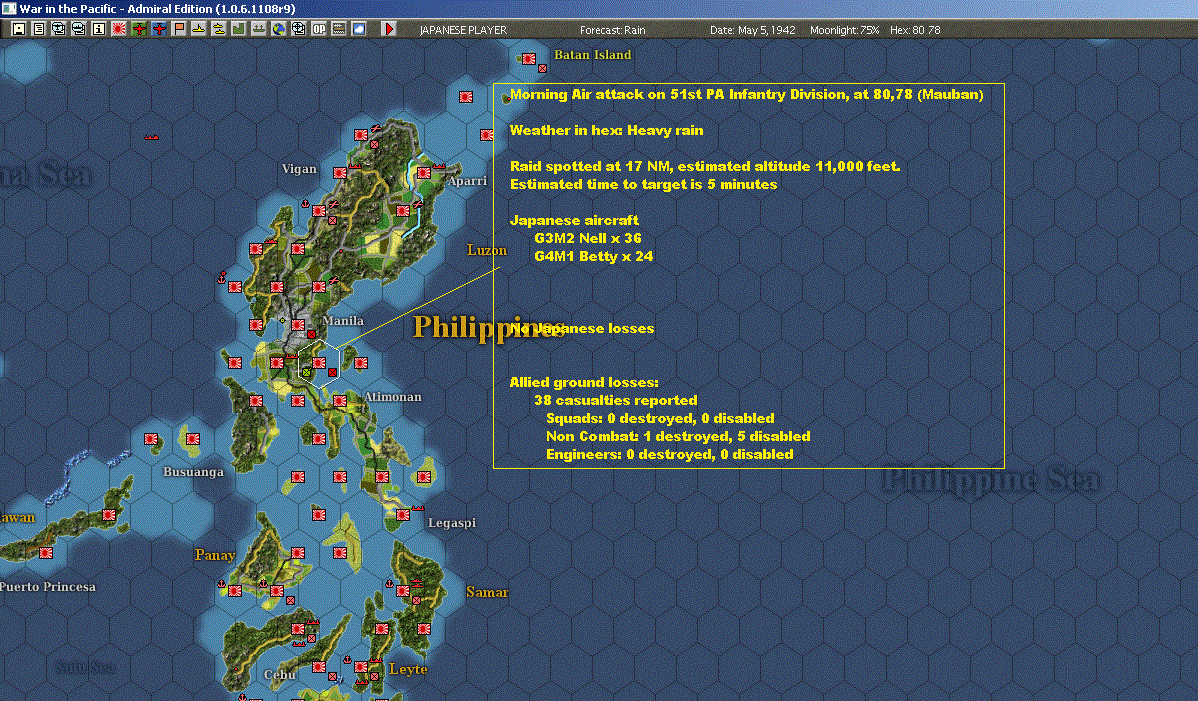Select flag directly above Busuanga label
Screen dimensions: 1198x701
coord(193,439)
